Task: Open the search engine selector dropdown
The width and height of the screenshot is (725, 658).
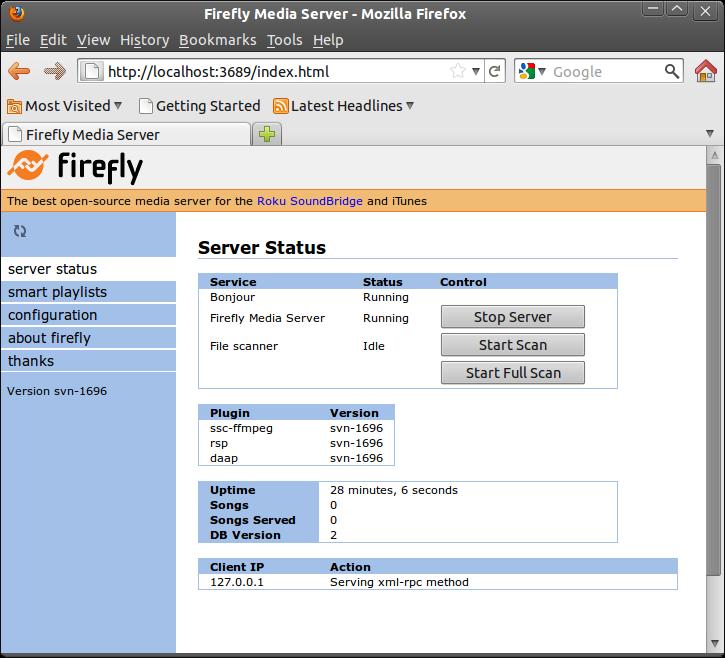Action: click(533, 71)
